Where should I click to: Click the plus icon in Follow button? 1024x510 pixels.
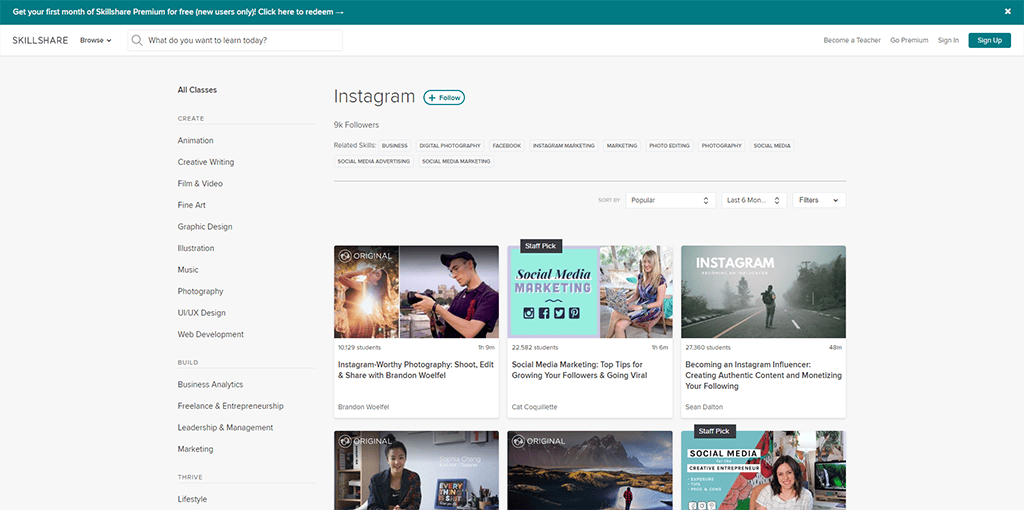point(432,98)
